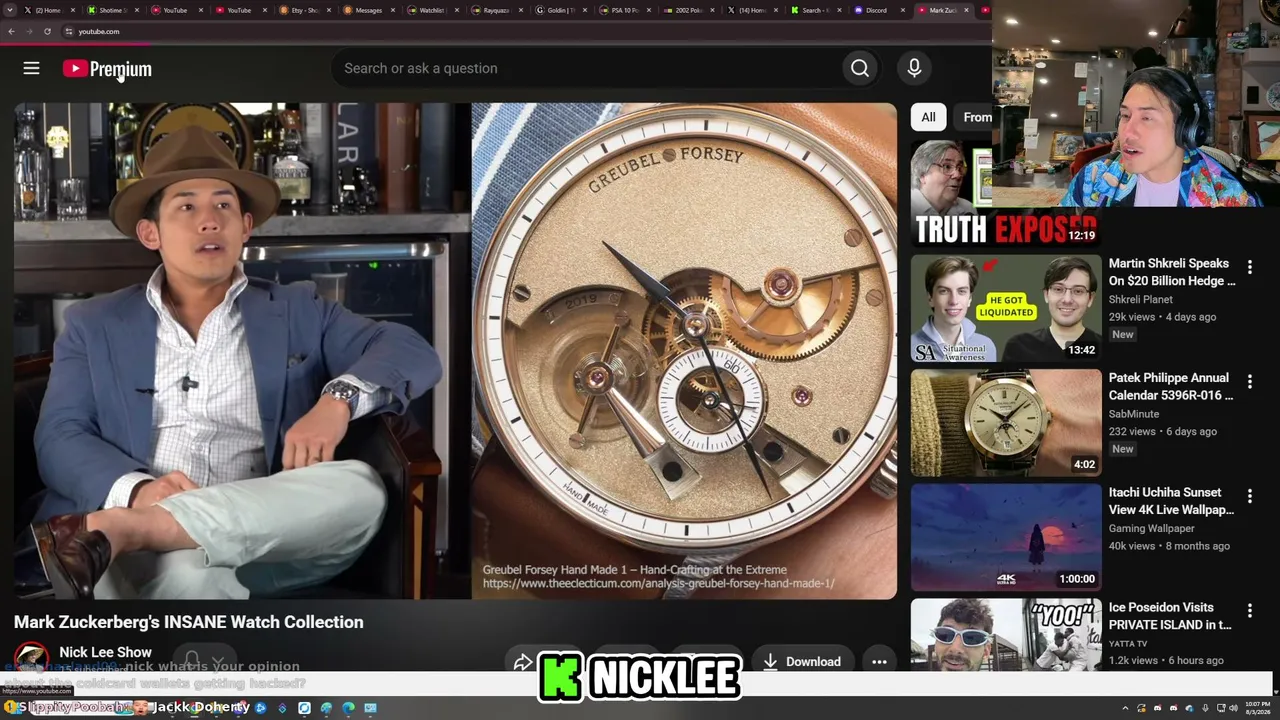Screen dimensions: 1280x720
Task: Select the 'From' filter chip
Action: (x=974, y=117)
